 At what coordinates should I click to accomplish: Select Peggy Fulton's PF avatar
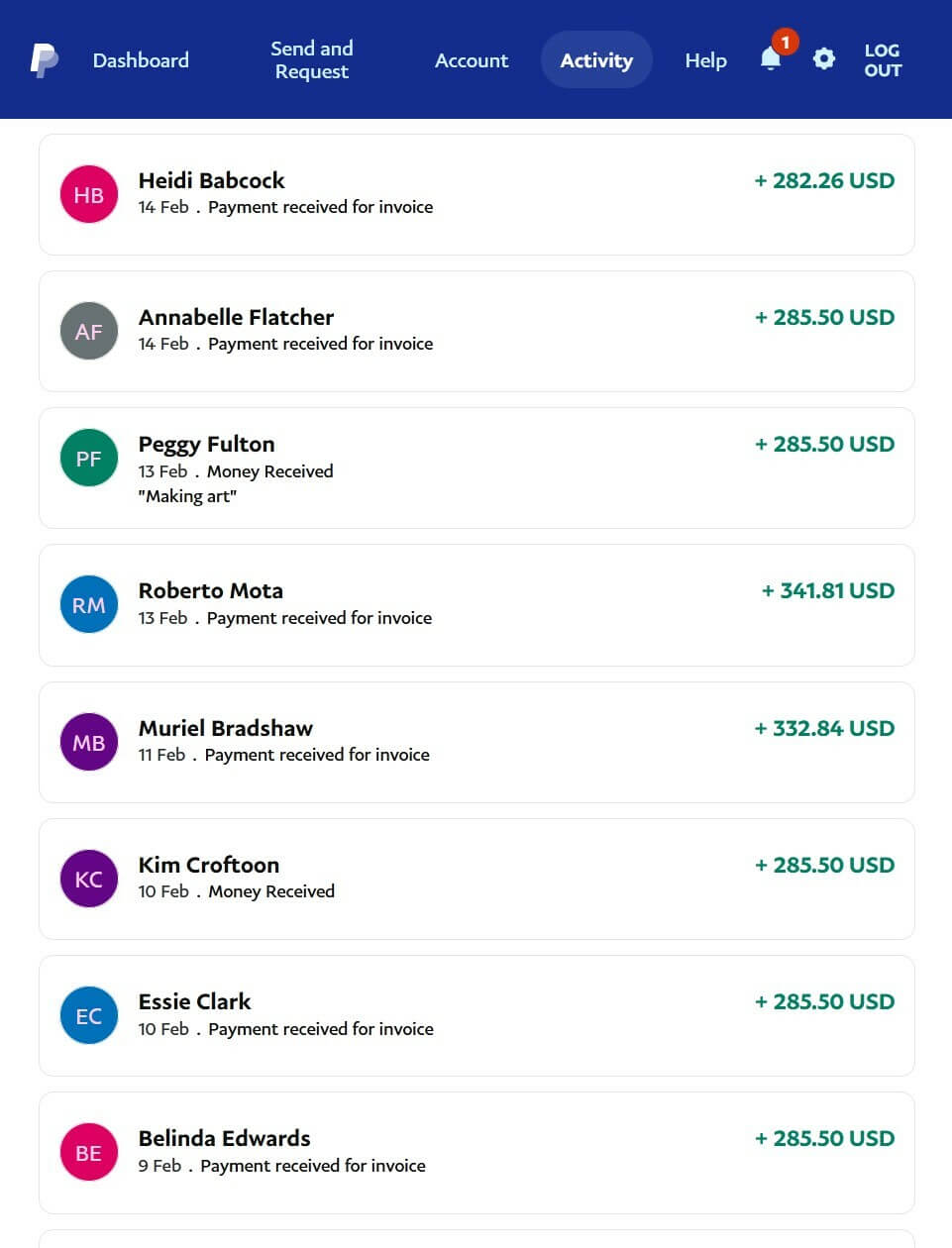pos(89,458)
